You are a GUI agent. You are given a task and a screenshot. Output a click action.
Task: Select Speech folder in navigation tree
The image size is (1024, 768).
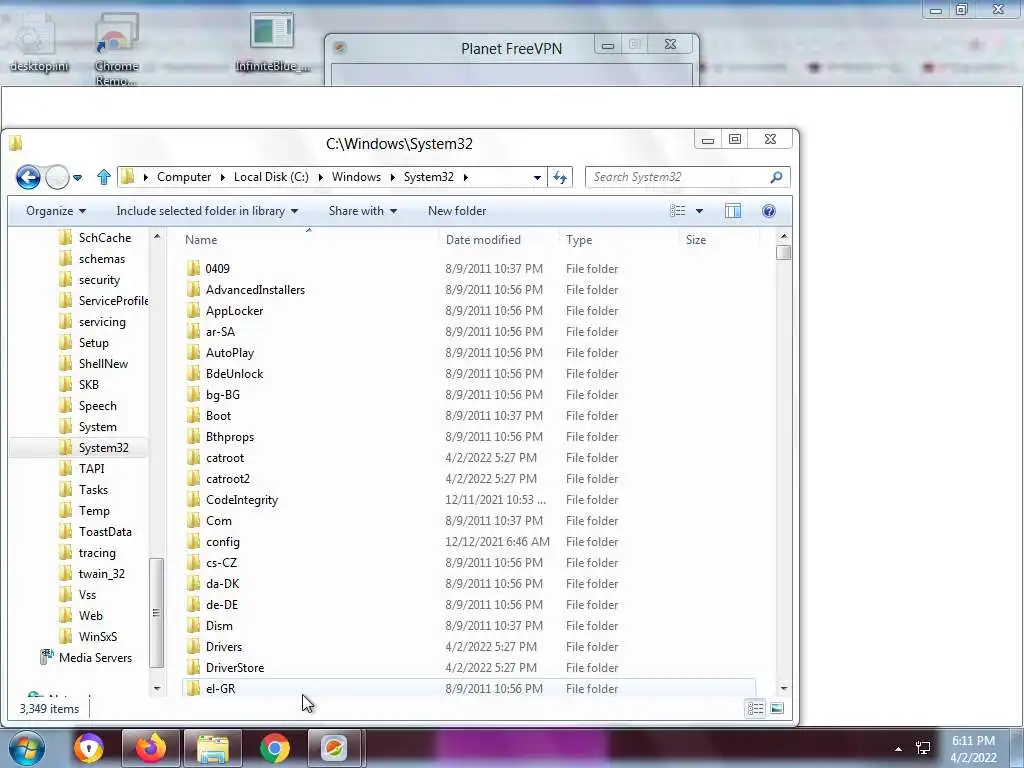pos(97,406)
